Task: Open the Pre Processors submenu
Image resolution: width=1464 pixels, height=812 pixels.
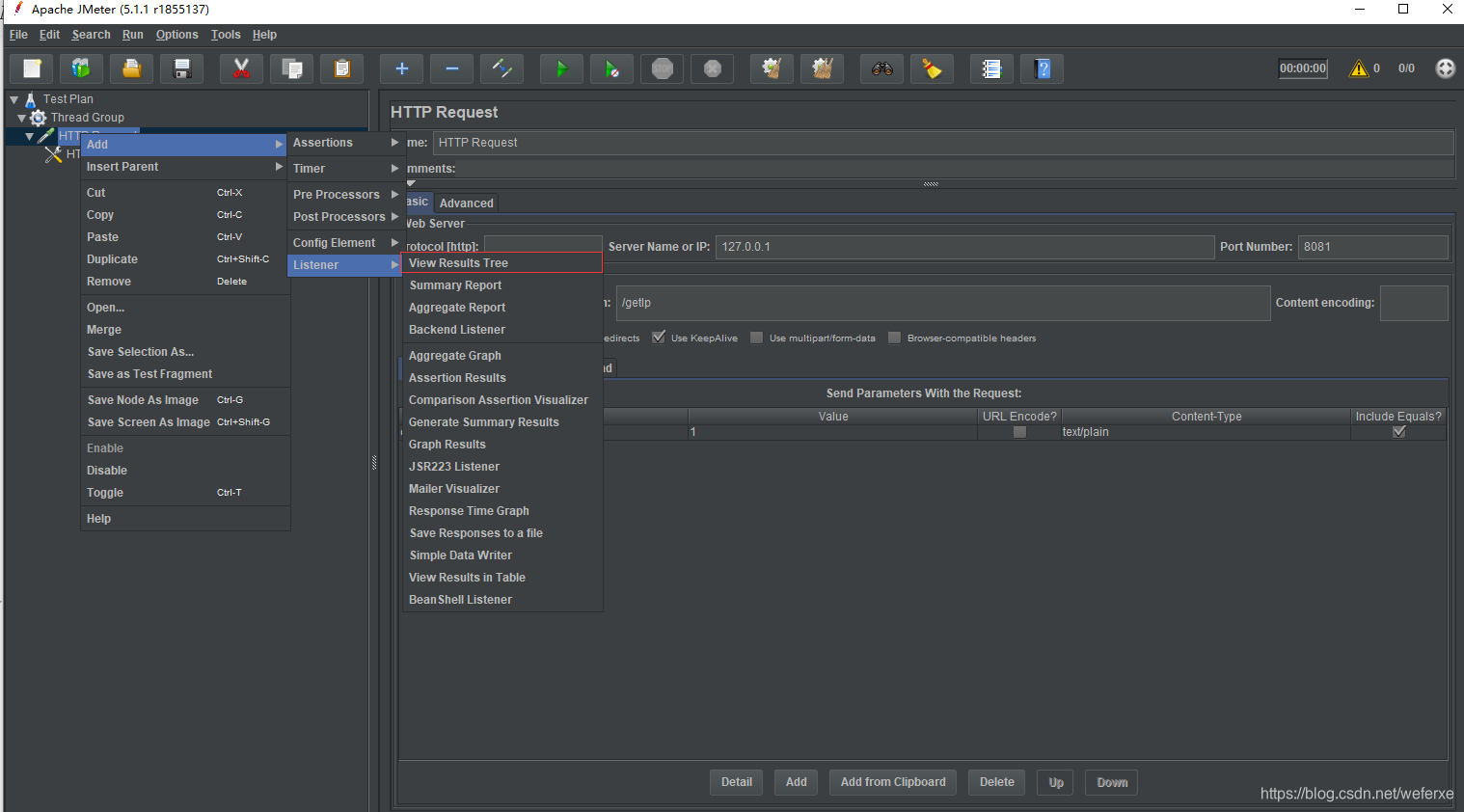Action: click(x=344, y=195)
